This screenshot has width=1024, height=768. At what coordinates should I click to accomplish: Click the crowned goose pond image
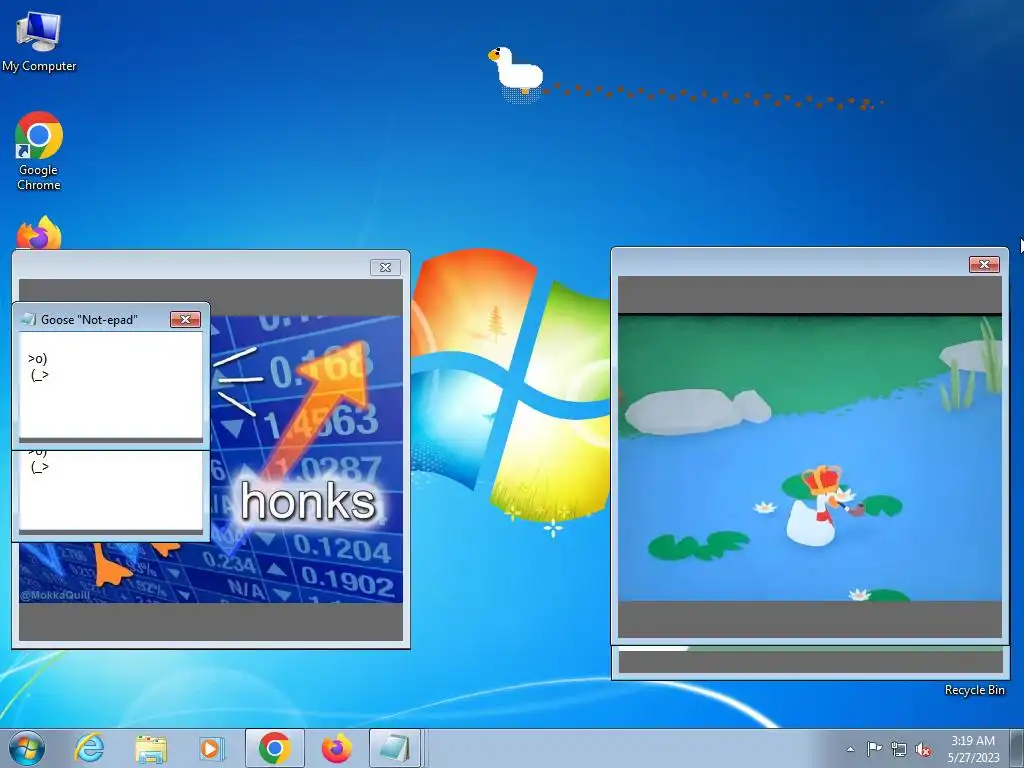click(x=810, y=458)
